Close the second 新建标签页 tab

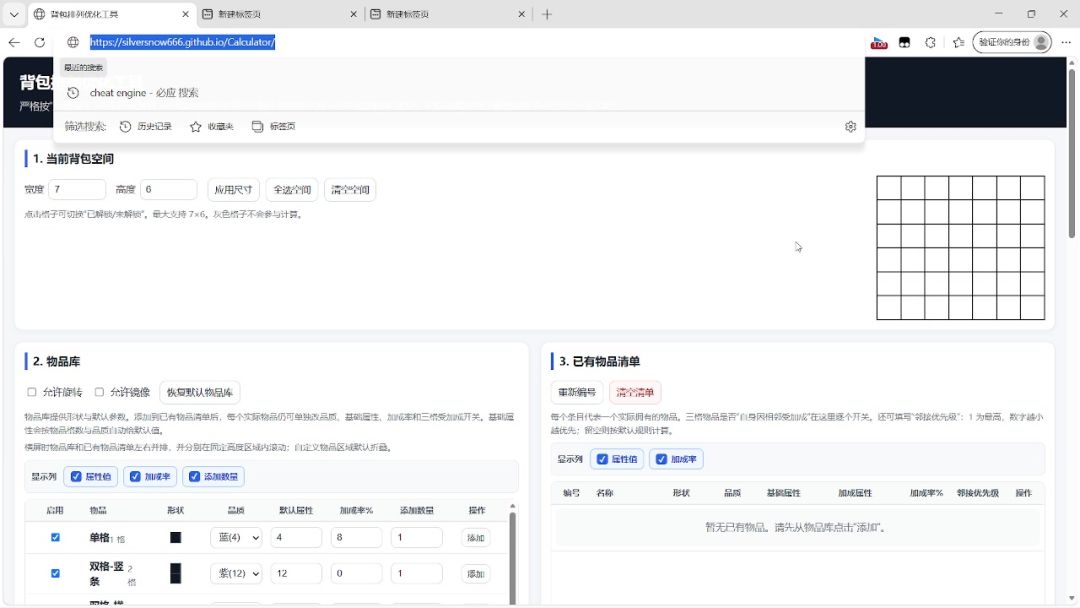521,14
